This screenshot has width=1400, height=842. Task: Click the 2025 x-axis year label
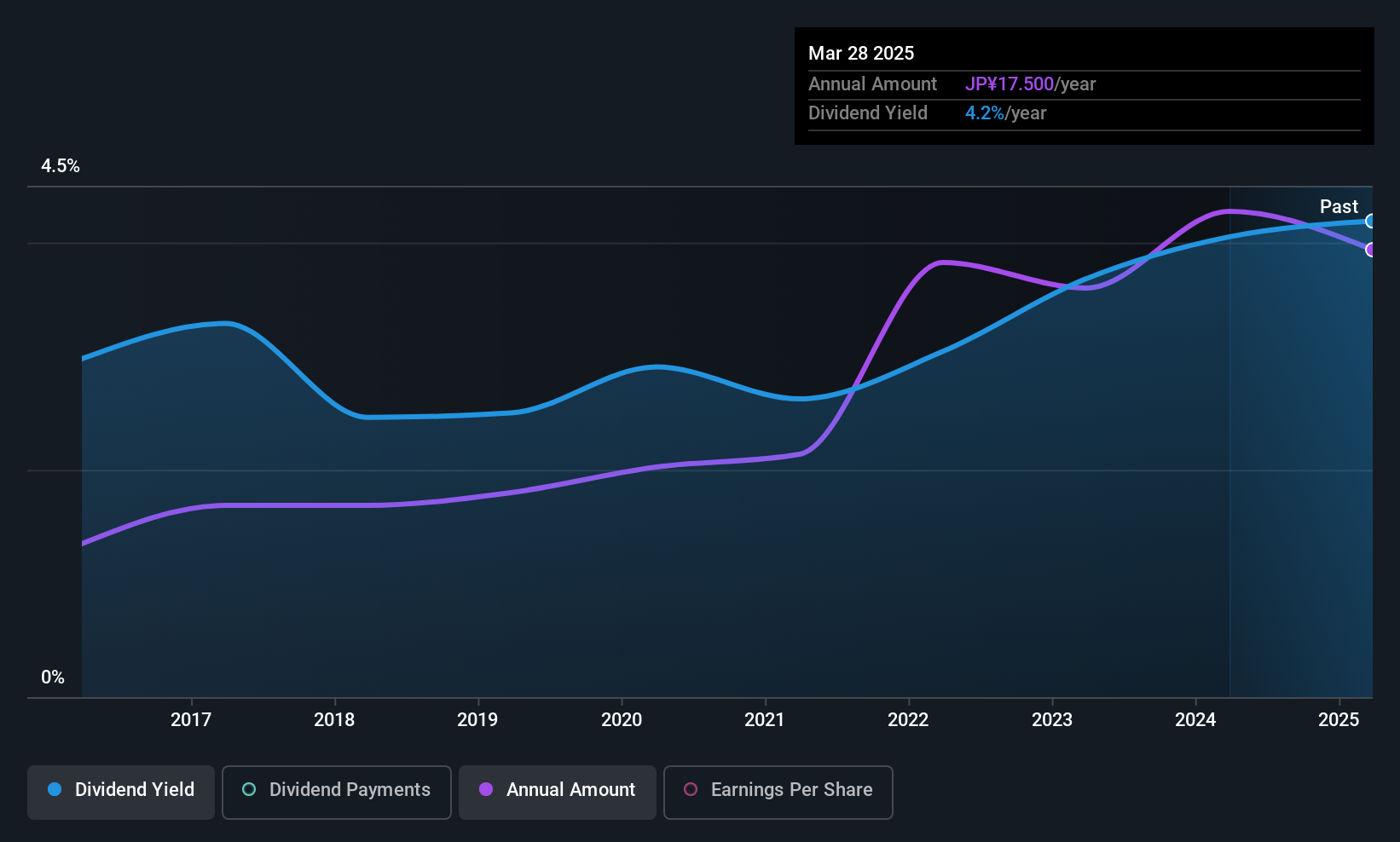1339,719
